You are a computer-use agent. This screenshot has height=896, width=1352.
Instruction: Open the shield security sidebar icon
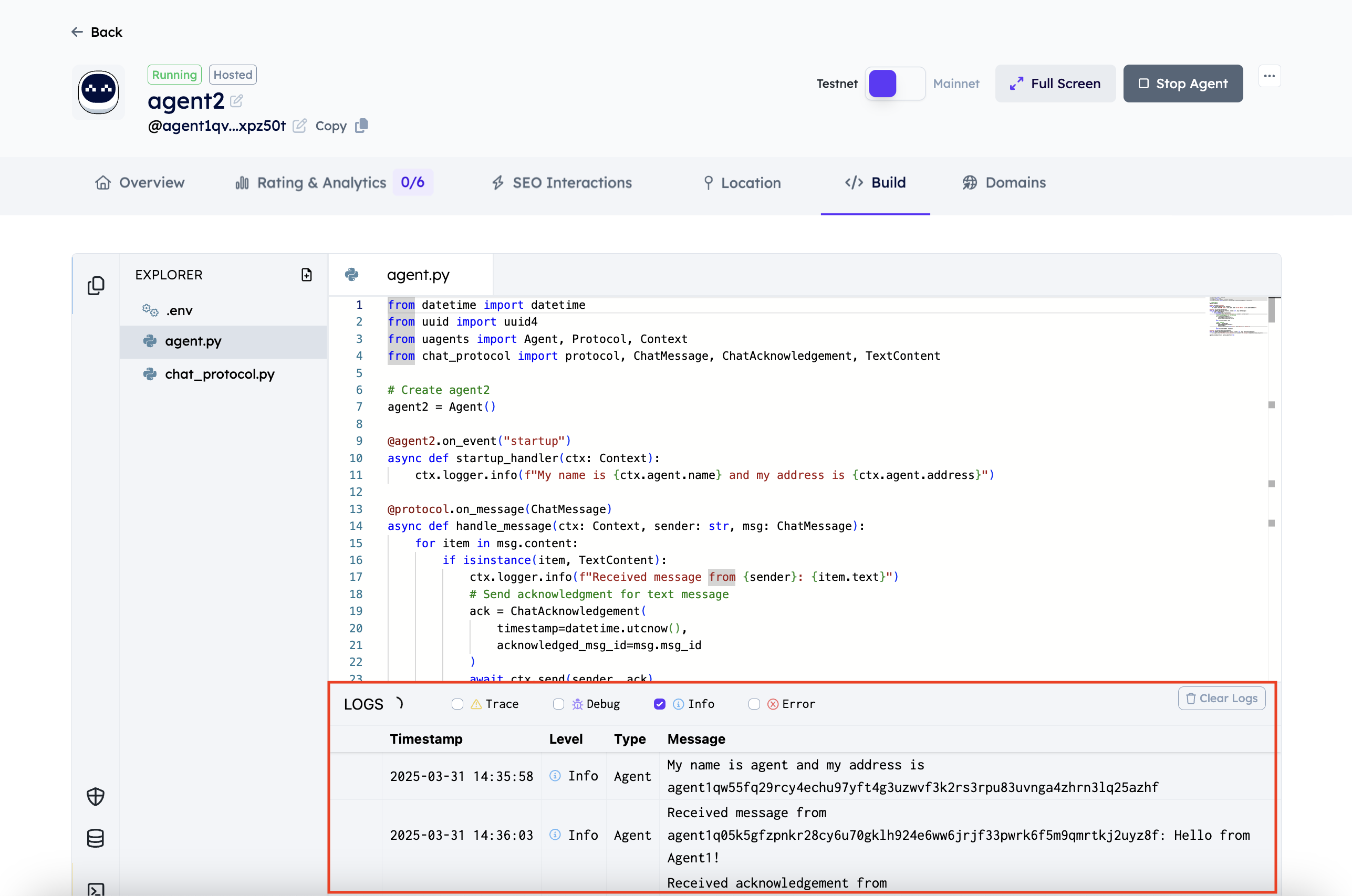click(x=96, y=797)
